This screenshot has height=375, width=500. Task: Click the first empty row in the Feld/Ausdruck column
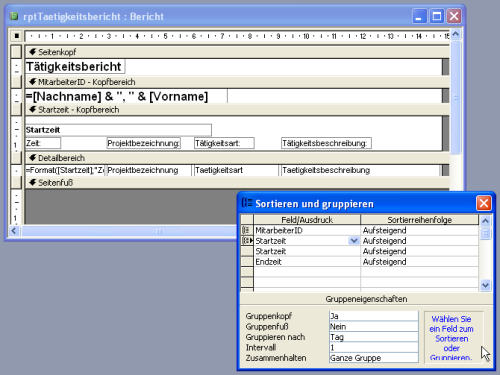[307, 272]
